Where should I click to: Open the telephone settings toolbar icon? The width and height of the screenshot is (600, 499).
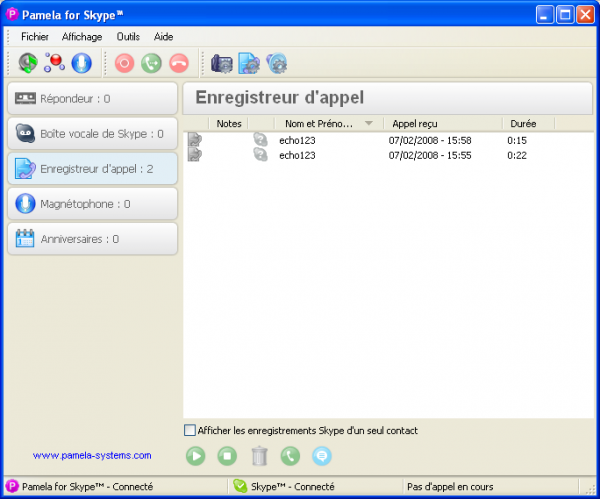221,64
